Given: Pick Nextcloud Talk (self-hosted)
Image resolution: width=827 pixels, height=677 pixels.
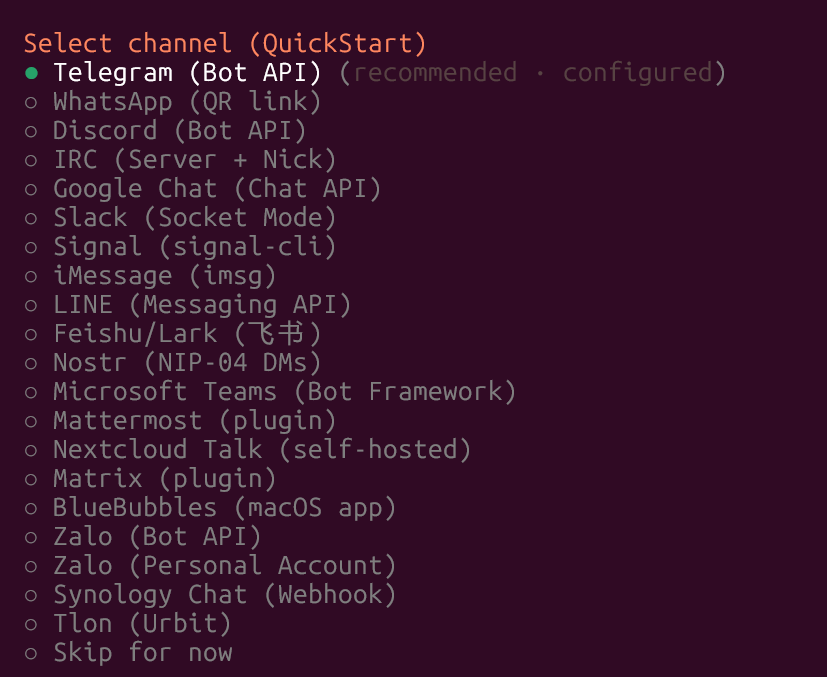Looking at the screenshot, I should coord(262,450).
